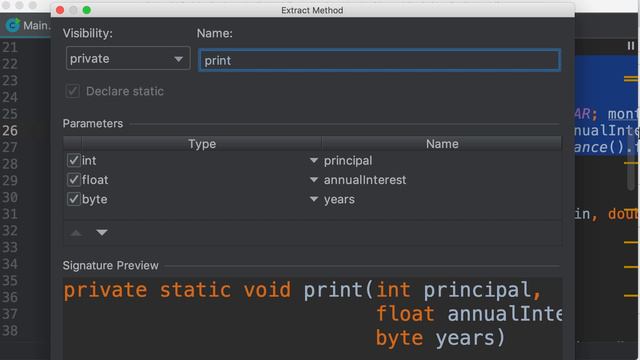
Task: Click the signature preview text area
Action: [312, 318]
